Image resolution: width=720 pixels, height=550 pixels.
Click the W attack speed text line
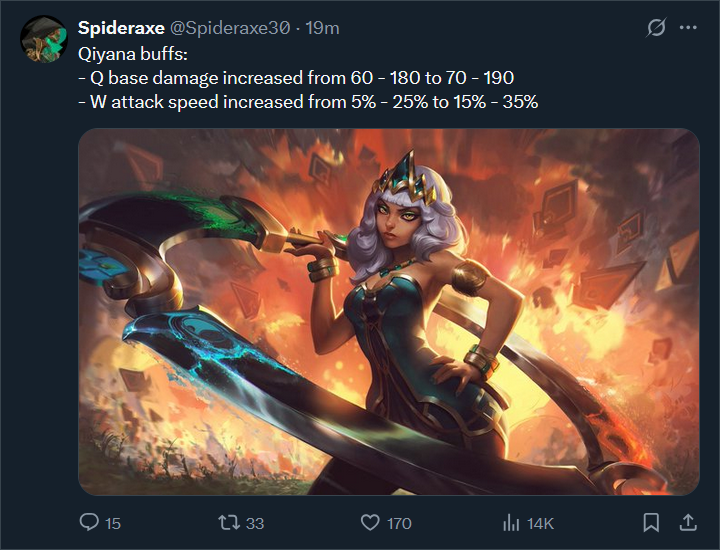(308, 102)
